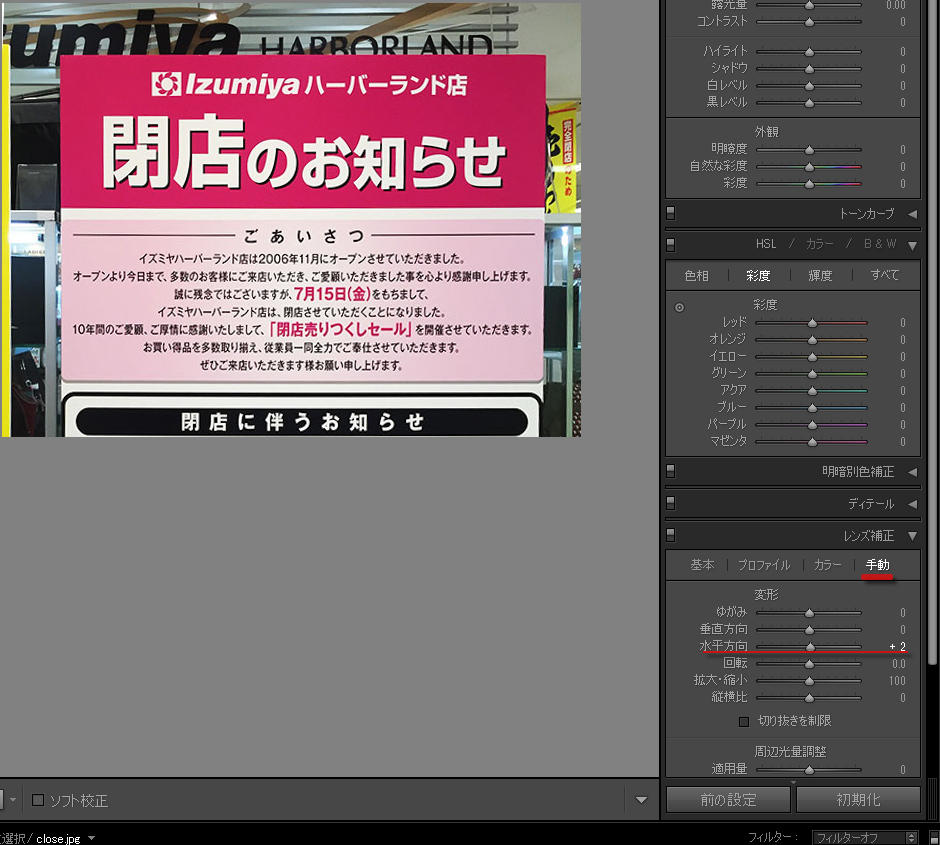Switch to the すべて tab
This screenshot has height=845, width=940.
point(885,275)
